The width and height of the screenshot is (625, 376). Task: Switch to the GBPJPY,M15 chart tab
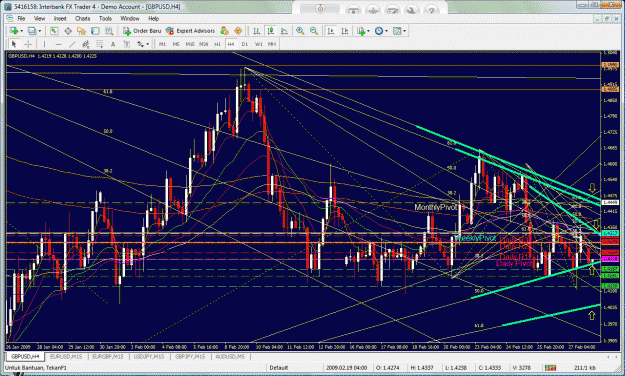pyautogui.click(x=190, y=356)
